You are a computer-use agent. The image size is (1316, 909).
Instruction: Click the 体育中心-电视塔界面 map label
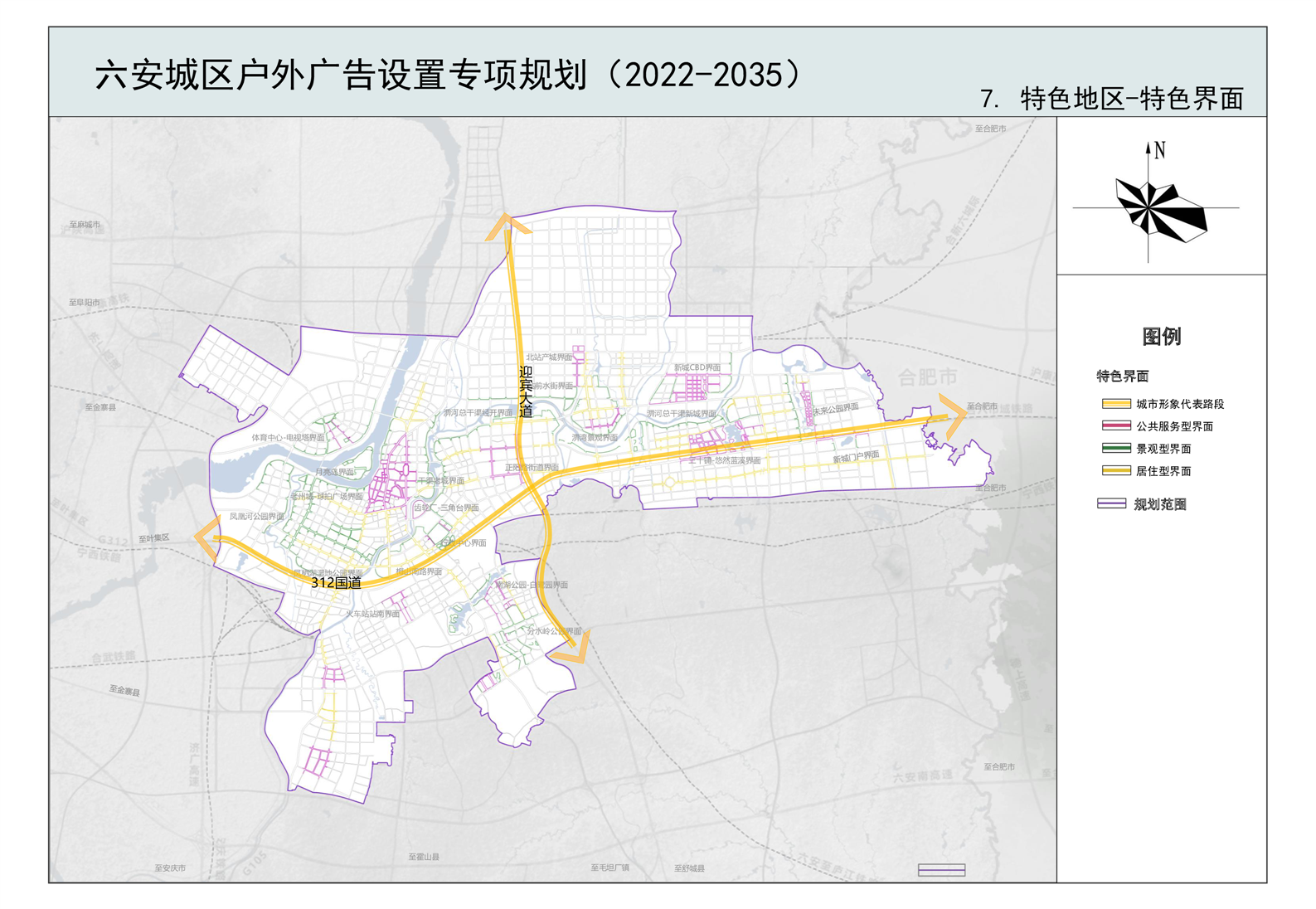point(288,437)
